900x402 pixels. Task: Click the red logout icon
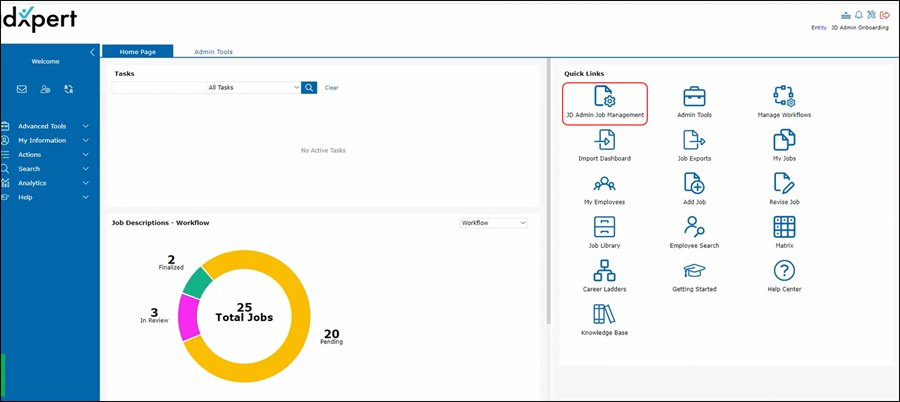pyautogui.click(x=883, y=15)
